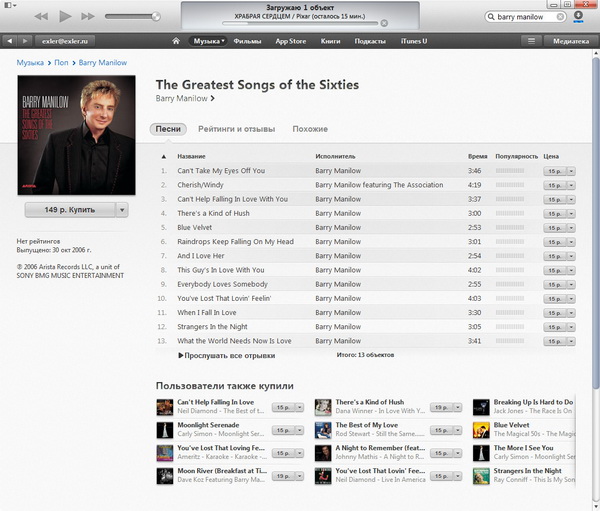Expand the dropdown next to 149 р. Купить
Viewport: 600px width, 511px height.
(x=122, y=210)
